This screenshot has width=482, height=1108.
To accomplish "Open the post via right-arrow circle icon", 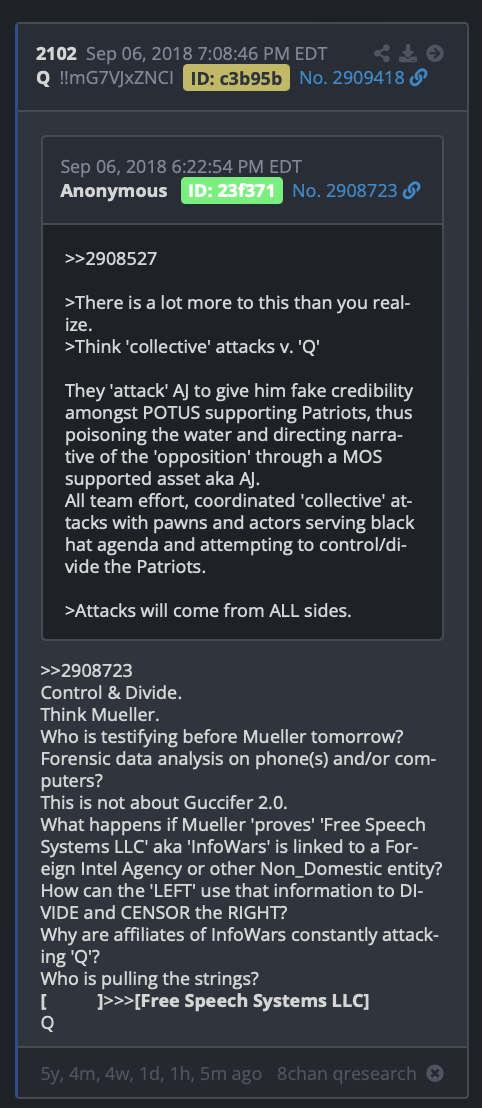I will [x=435, y=53].
